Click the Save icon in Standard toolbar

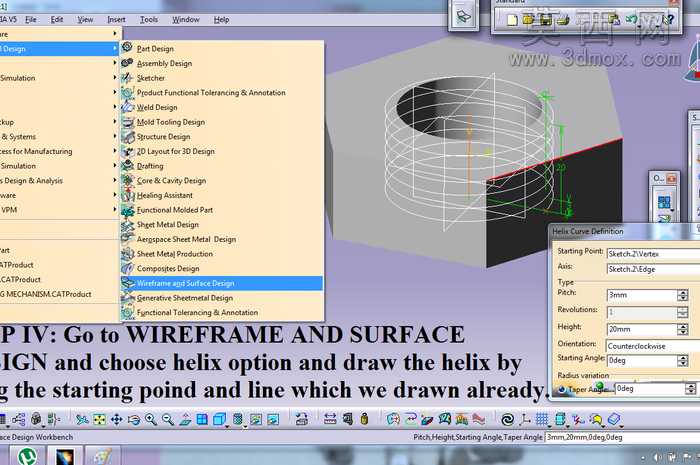[x=546, y=20]
